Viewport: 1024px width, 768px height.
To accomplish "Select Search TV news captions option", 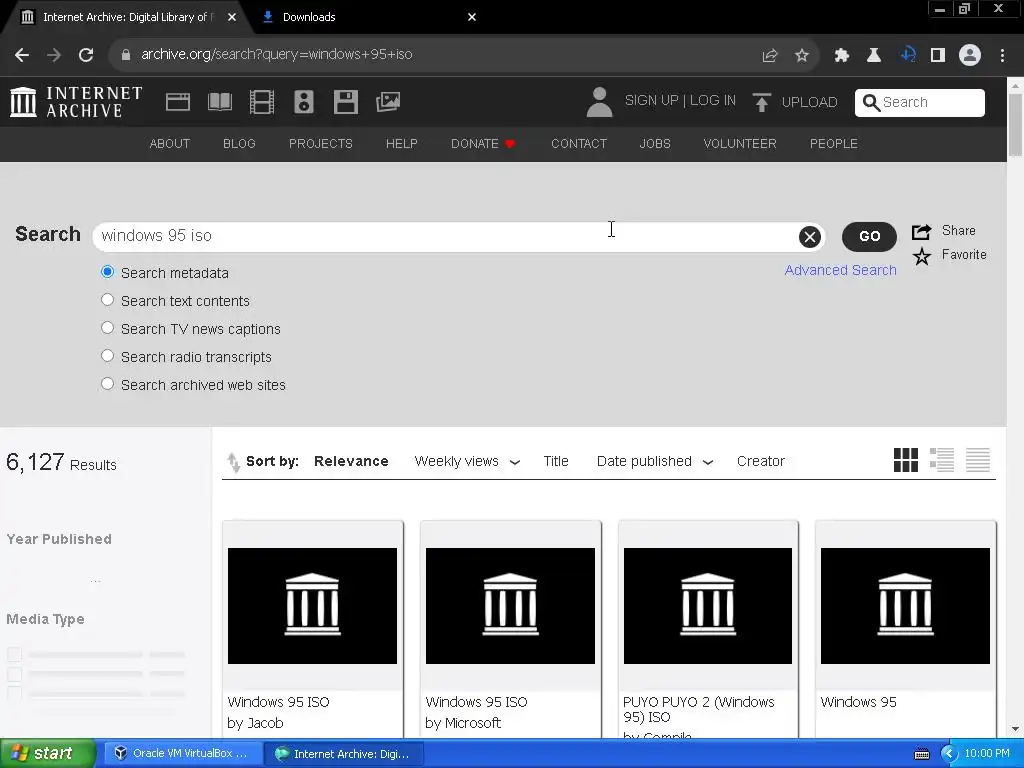I will click(x=108, y=328).
